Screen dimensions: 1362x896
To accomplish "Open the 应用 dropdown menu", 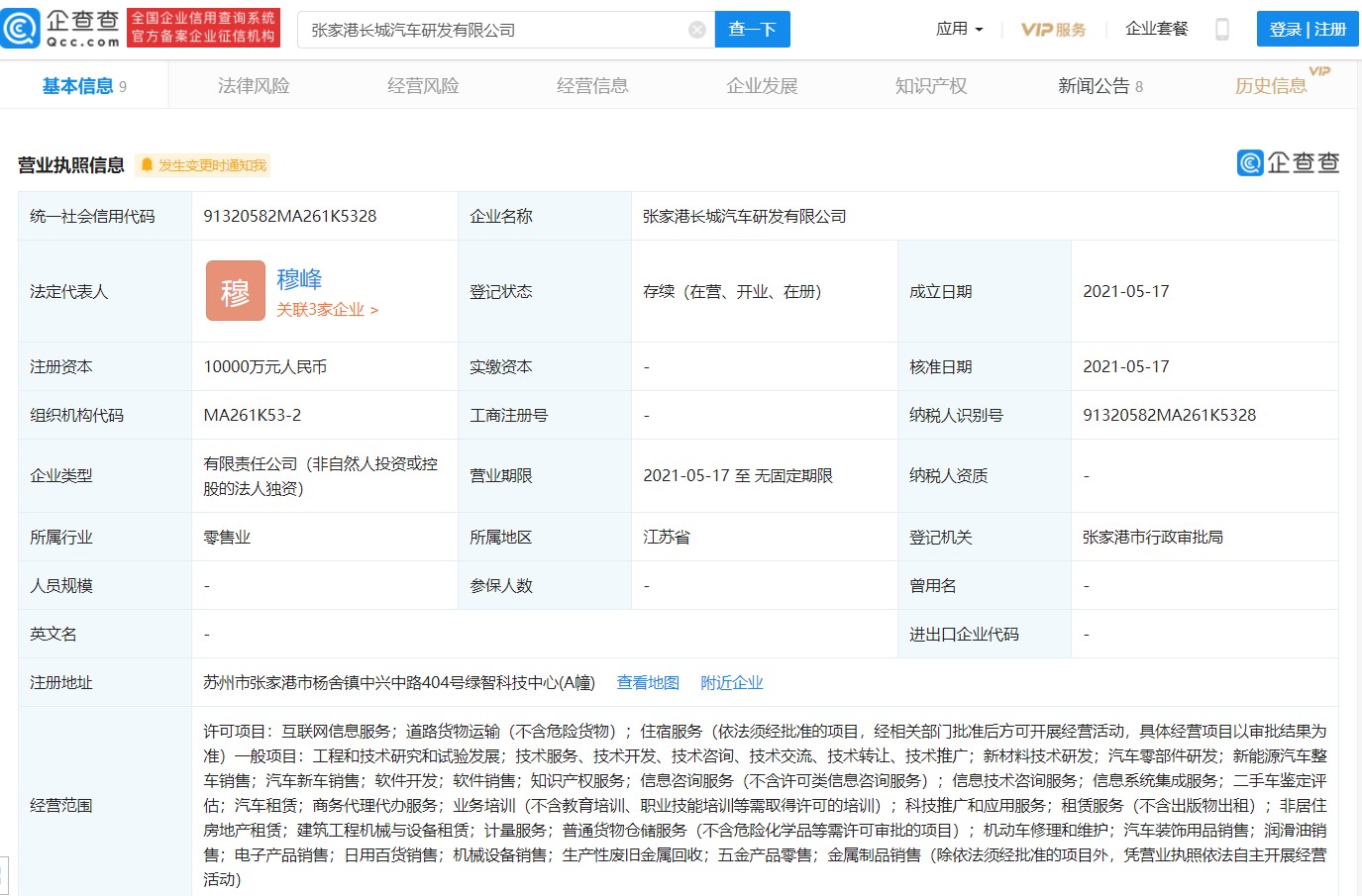I will [960, 30].
